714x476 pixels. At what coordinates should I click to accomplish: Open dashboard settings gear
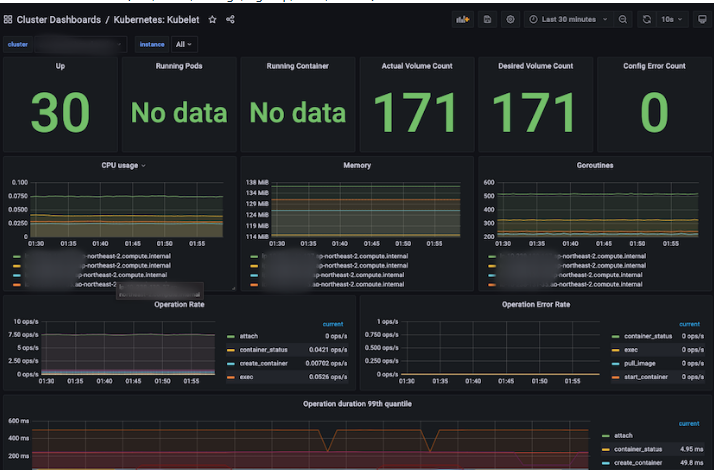pos(510,20)
